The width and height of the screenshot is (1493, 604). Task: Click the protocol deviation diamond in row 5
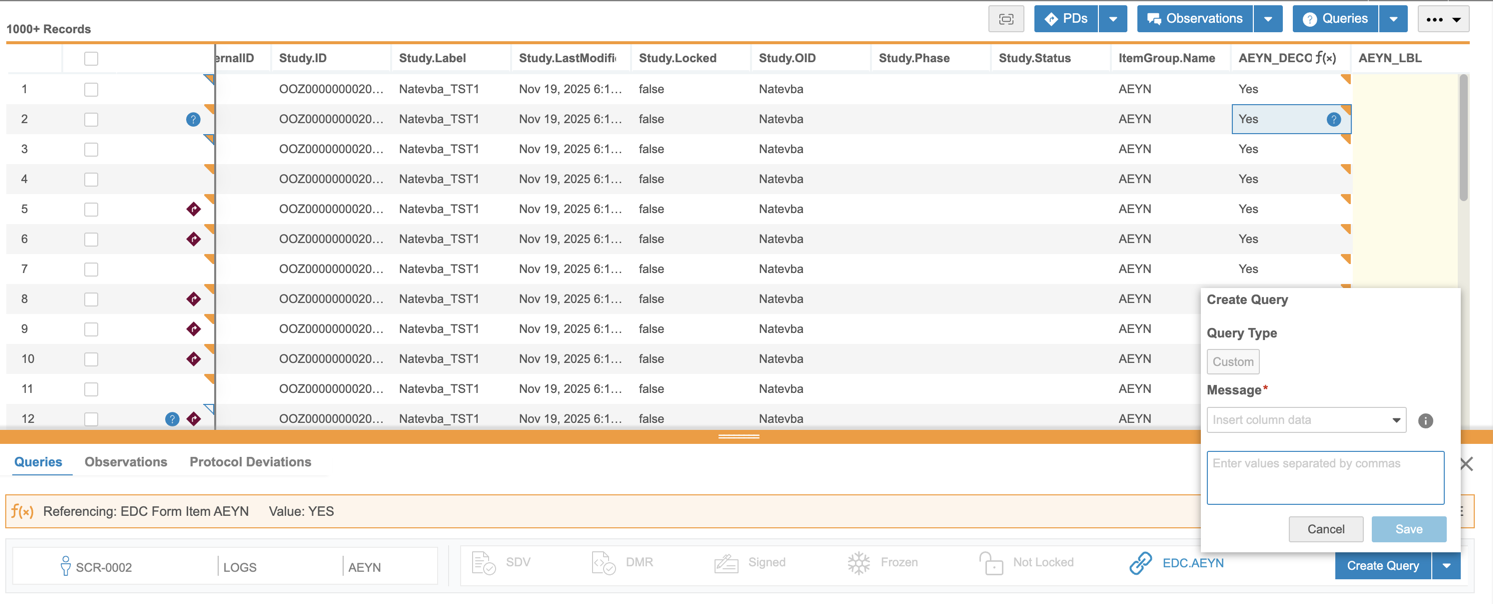pos(193,209)
